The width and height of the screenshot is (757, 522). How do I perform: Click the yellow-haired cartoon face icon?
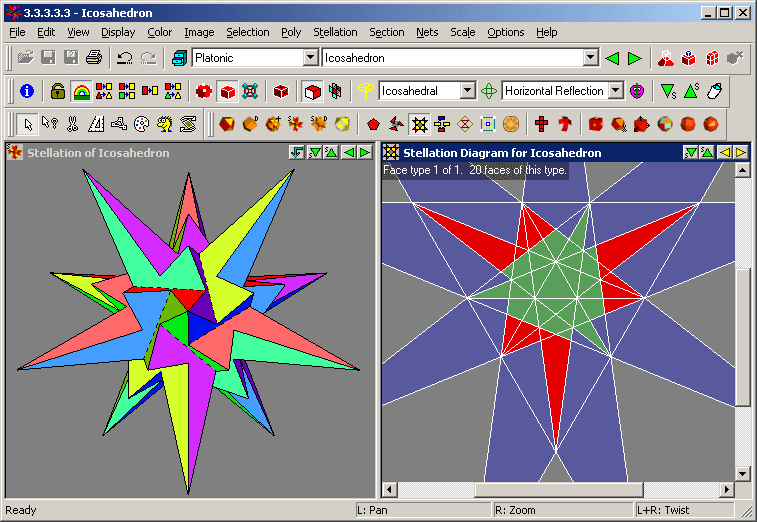pyautogui.click(x=165, y=124)
